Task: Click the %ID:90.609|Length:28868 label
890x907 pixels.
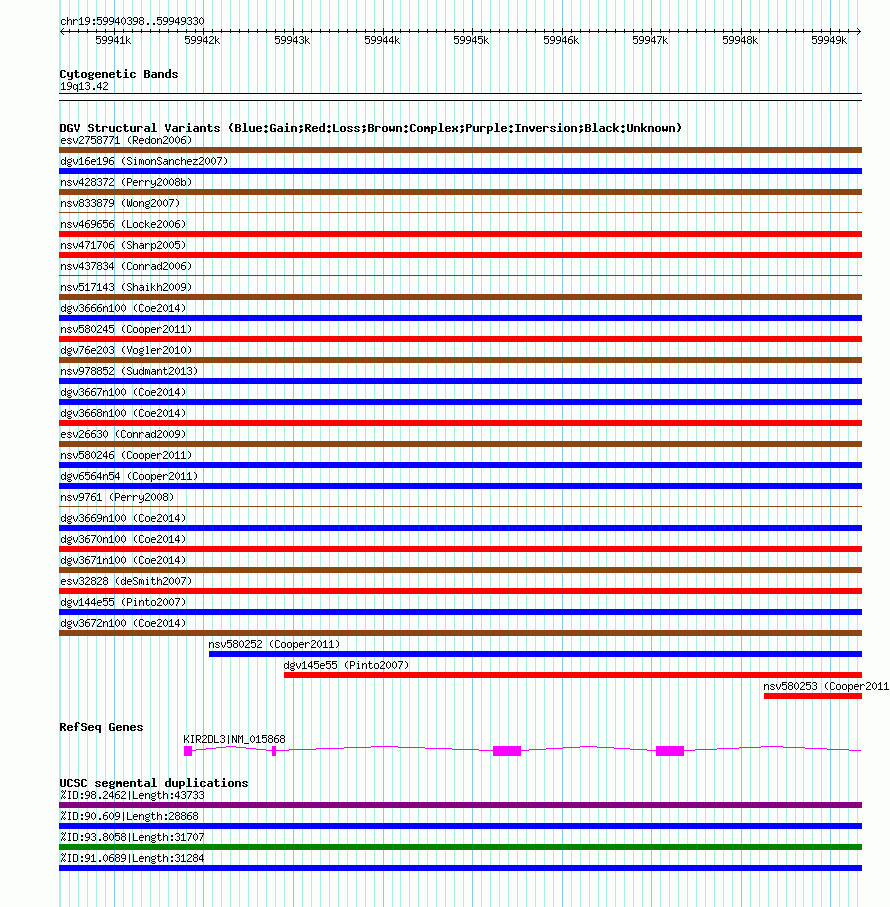Action: pyautogui.click(x=129, y=816)
